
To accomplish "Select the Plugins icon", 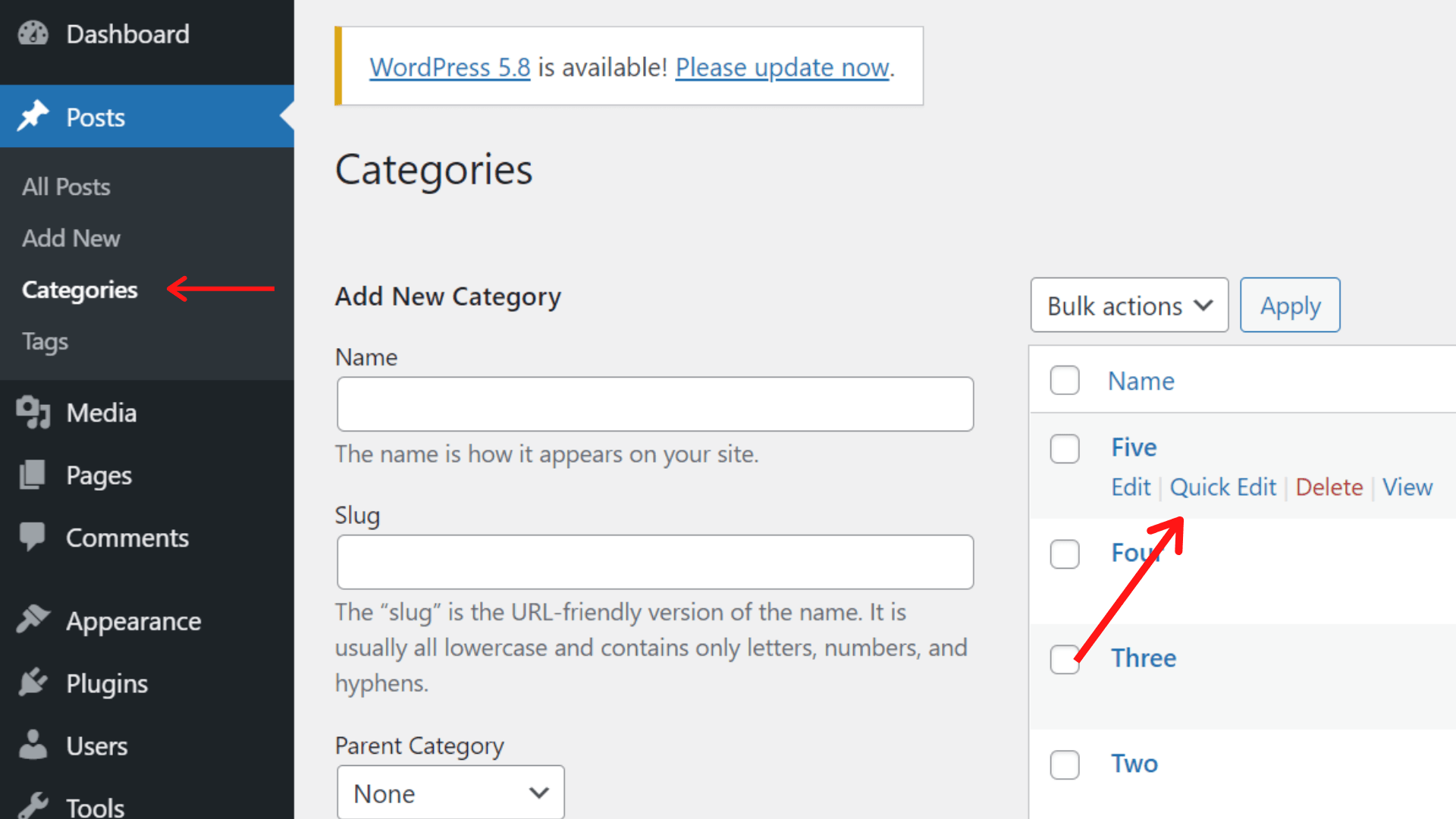I will pyautogui.click(x=33, y=682).
